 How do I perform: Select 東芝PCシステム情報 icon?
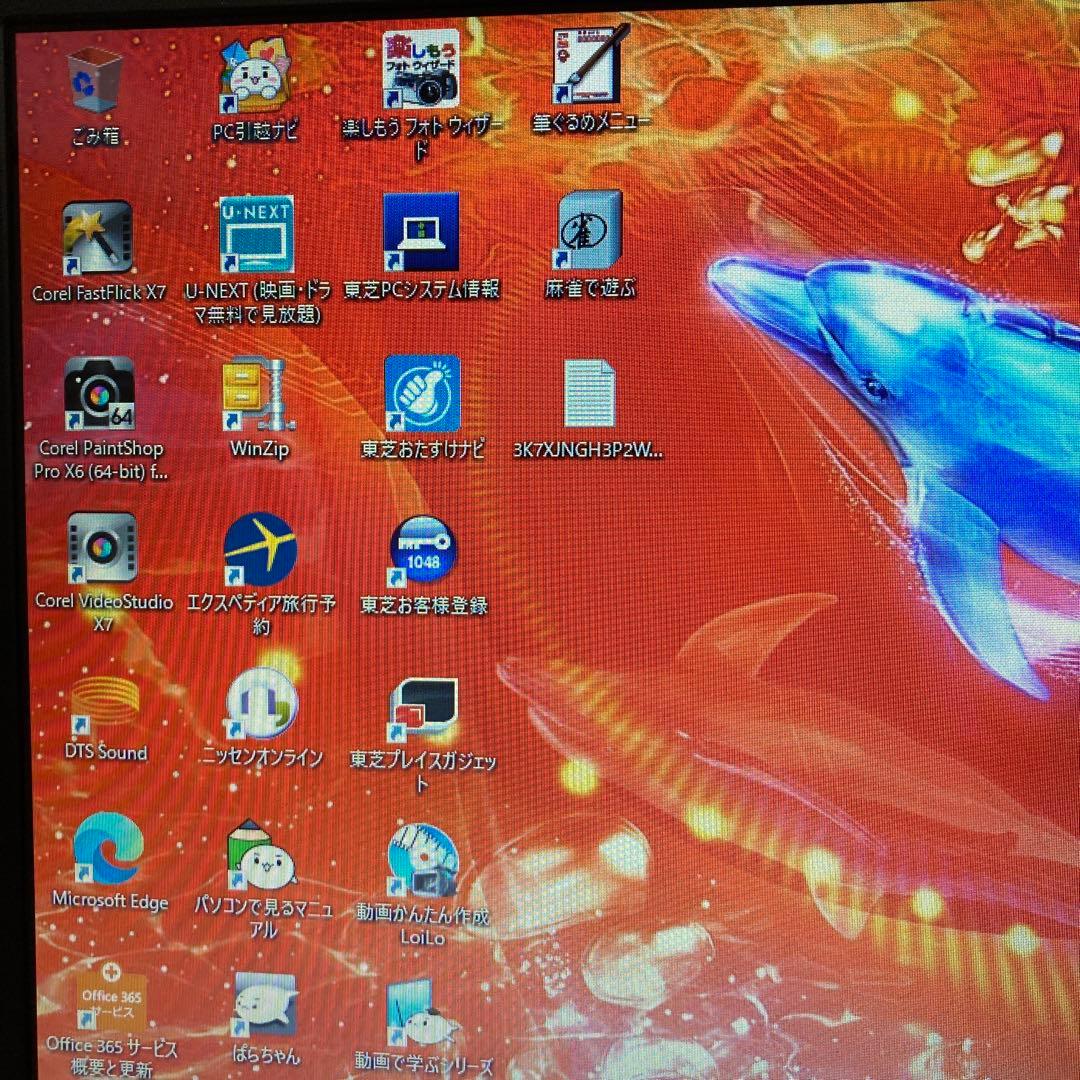(421, 231)
